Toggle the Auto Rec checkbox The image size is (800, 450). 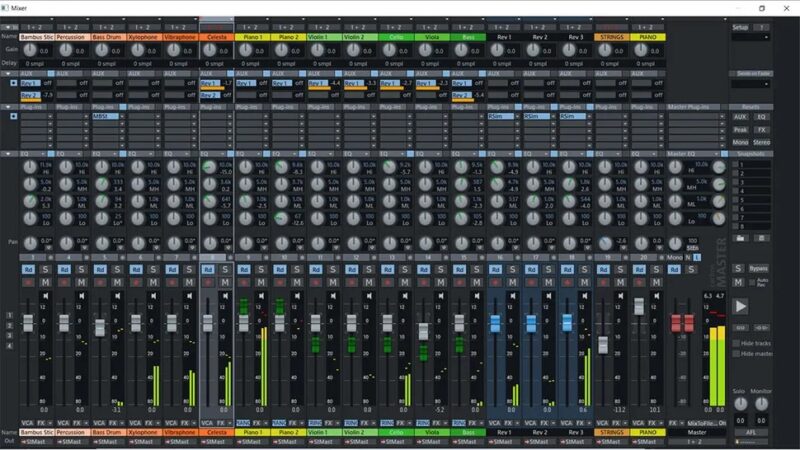[752, 282]
